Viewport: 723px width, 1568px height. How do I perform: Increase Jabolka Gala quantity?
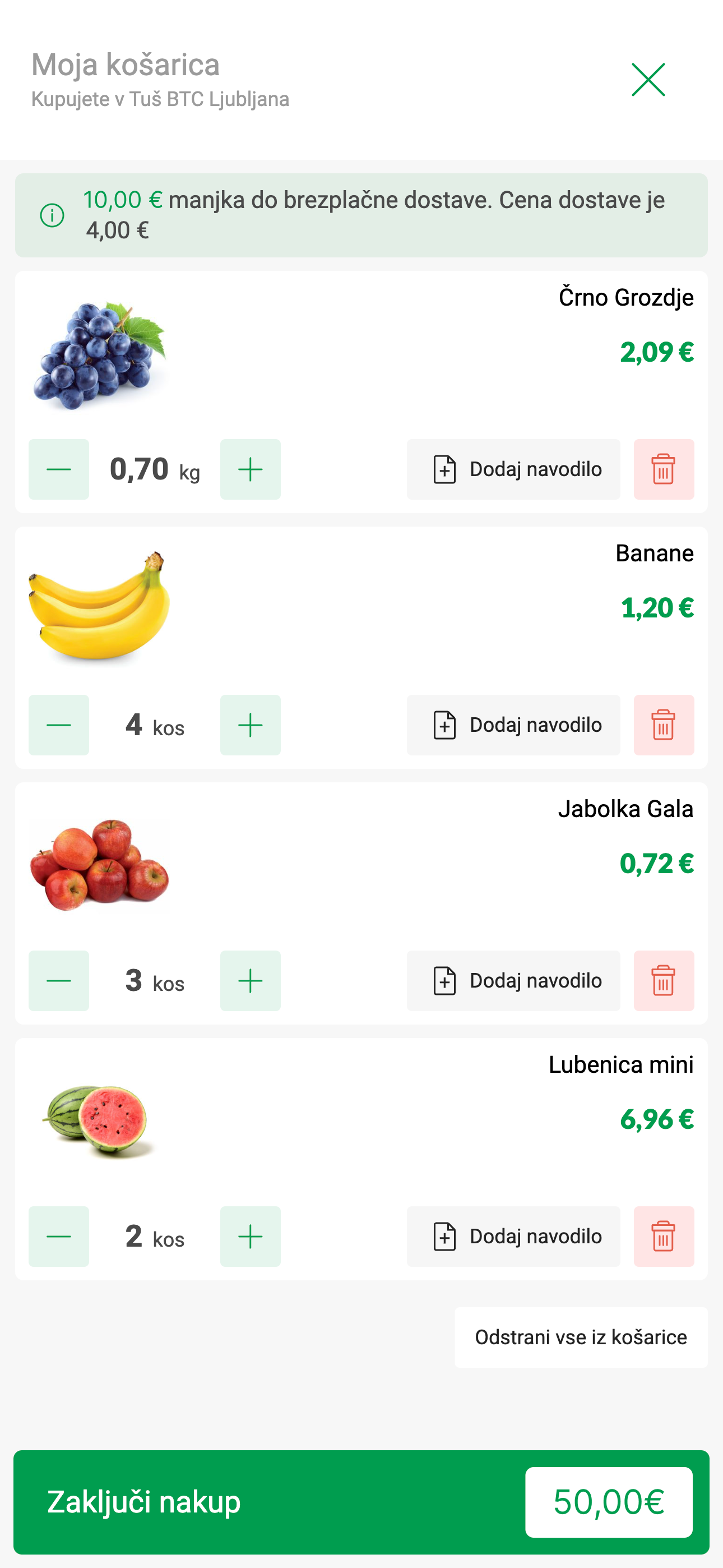pyautogui.click(x=250, y=981)
